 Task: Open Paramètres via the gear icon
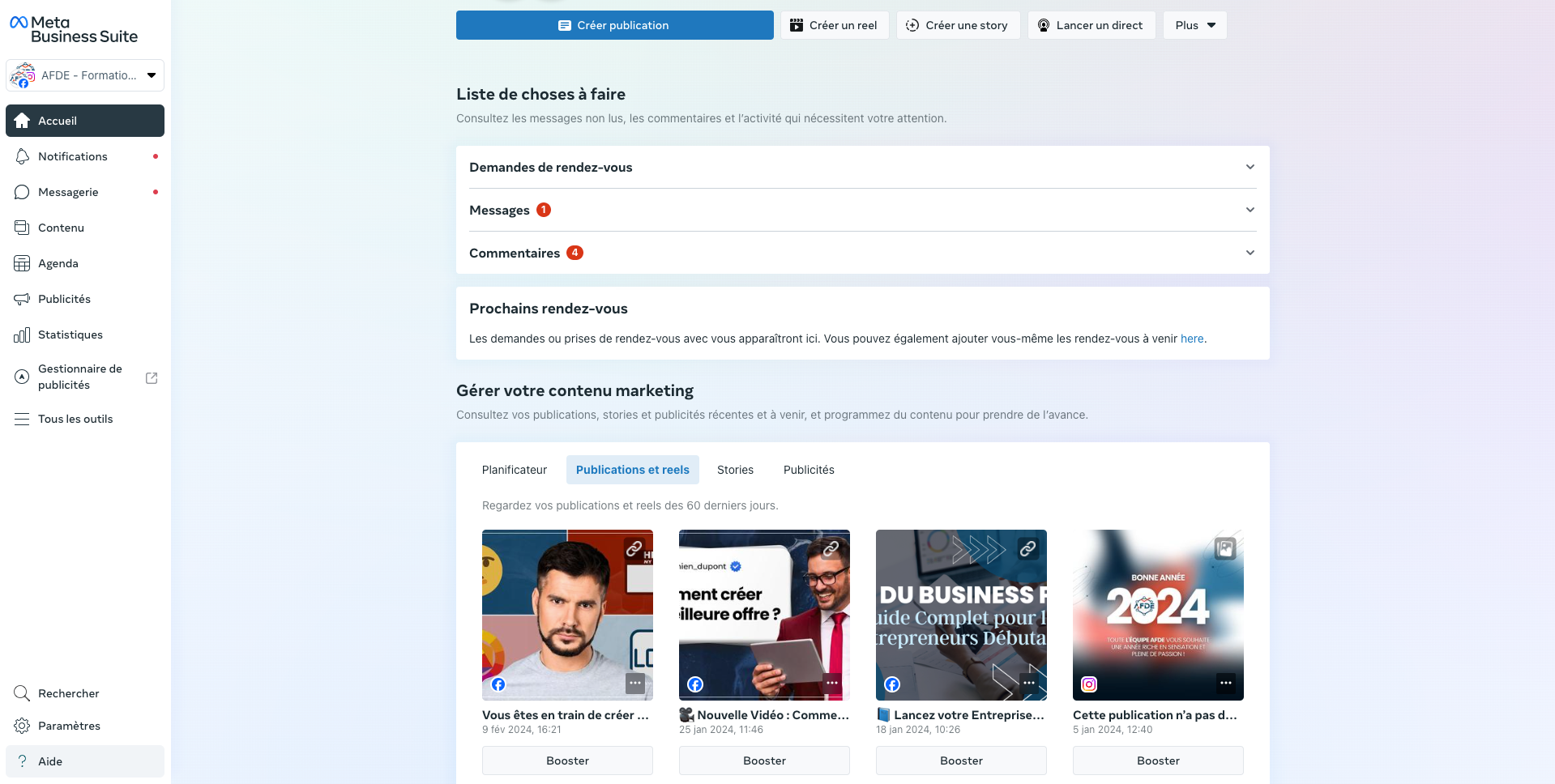coord(23,726)
